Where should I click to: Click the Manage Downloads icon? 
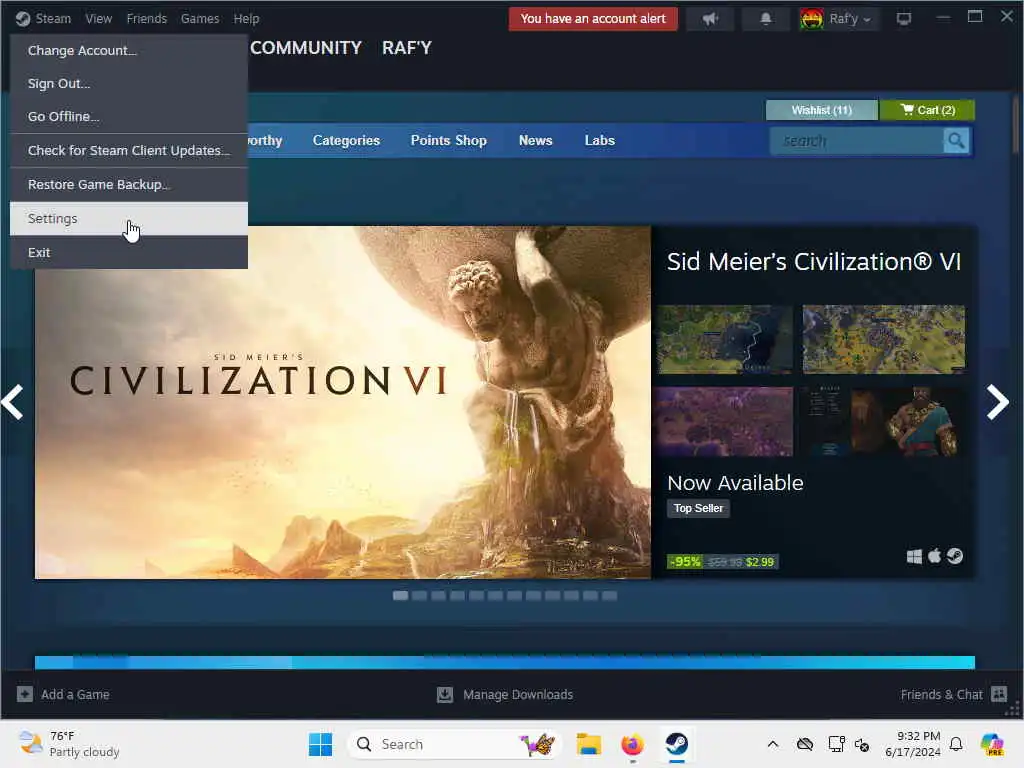point(445,694)
